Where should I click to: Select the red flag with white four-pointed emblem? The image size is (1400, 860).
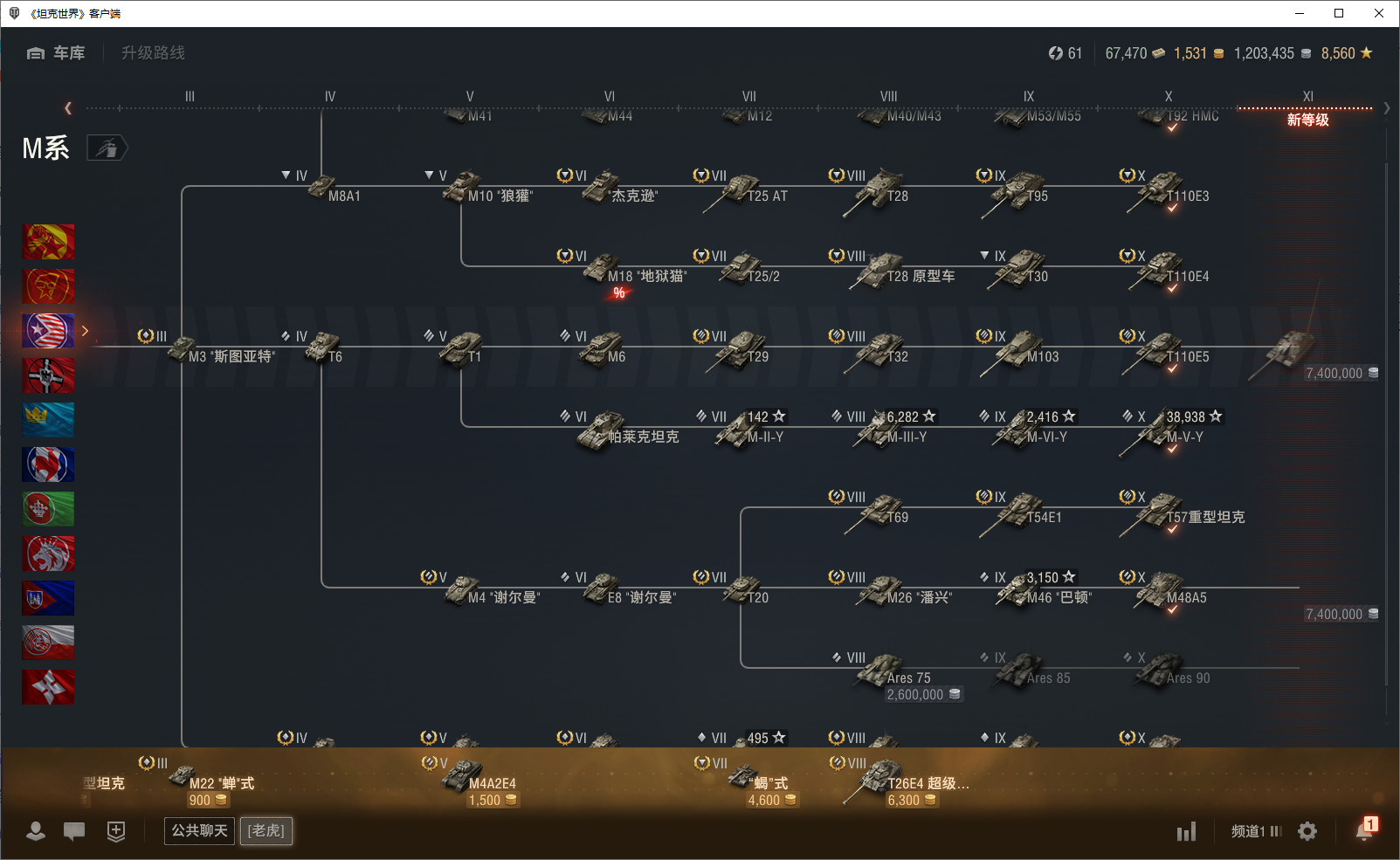tap(48, 687)
